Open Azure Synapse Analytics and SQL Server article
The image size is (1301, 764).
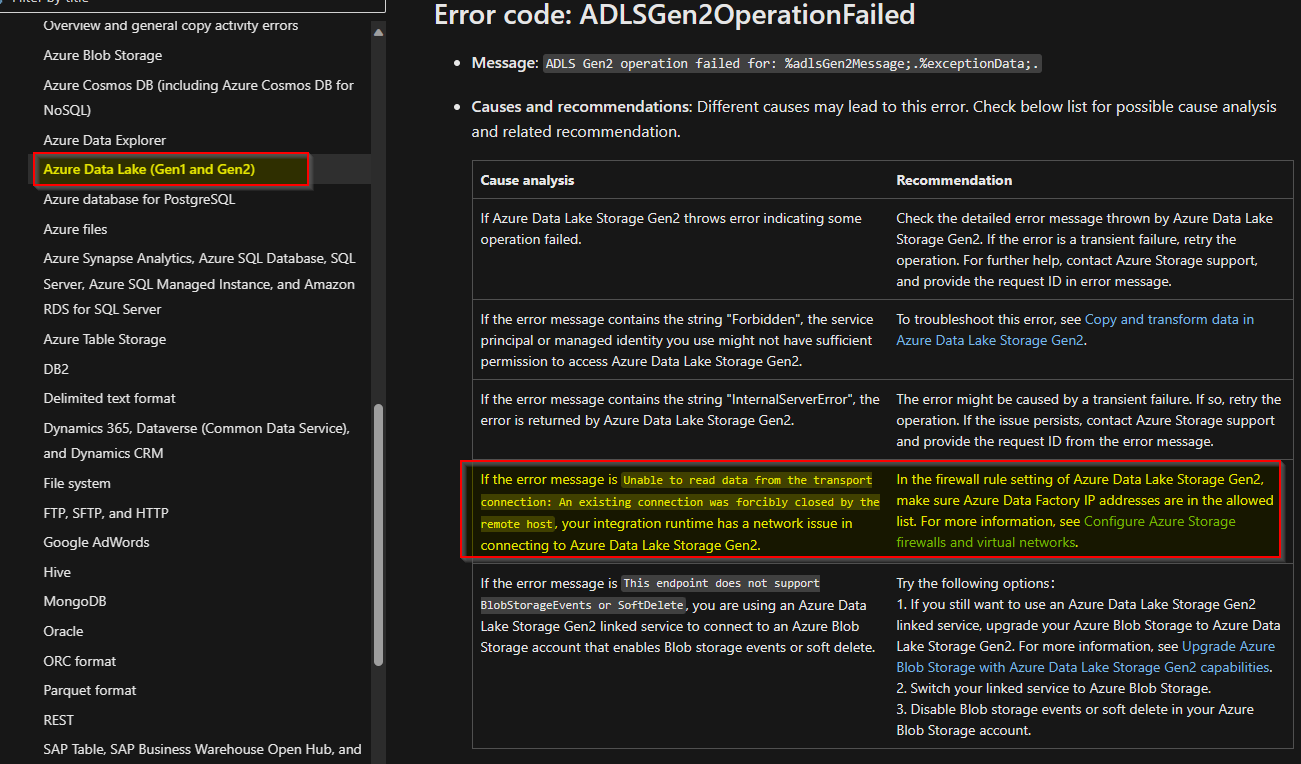(199, 284)
